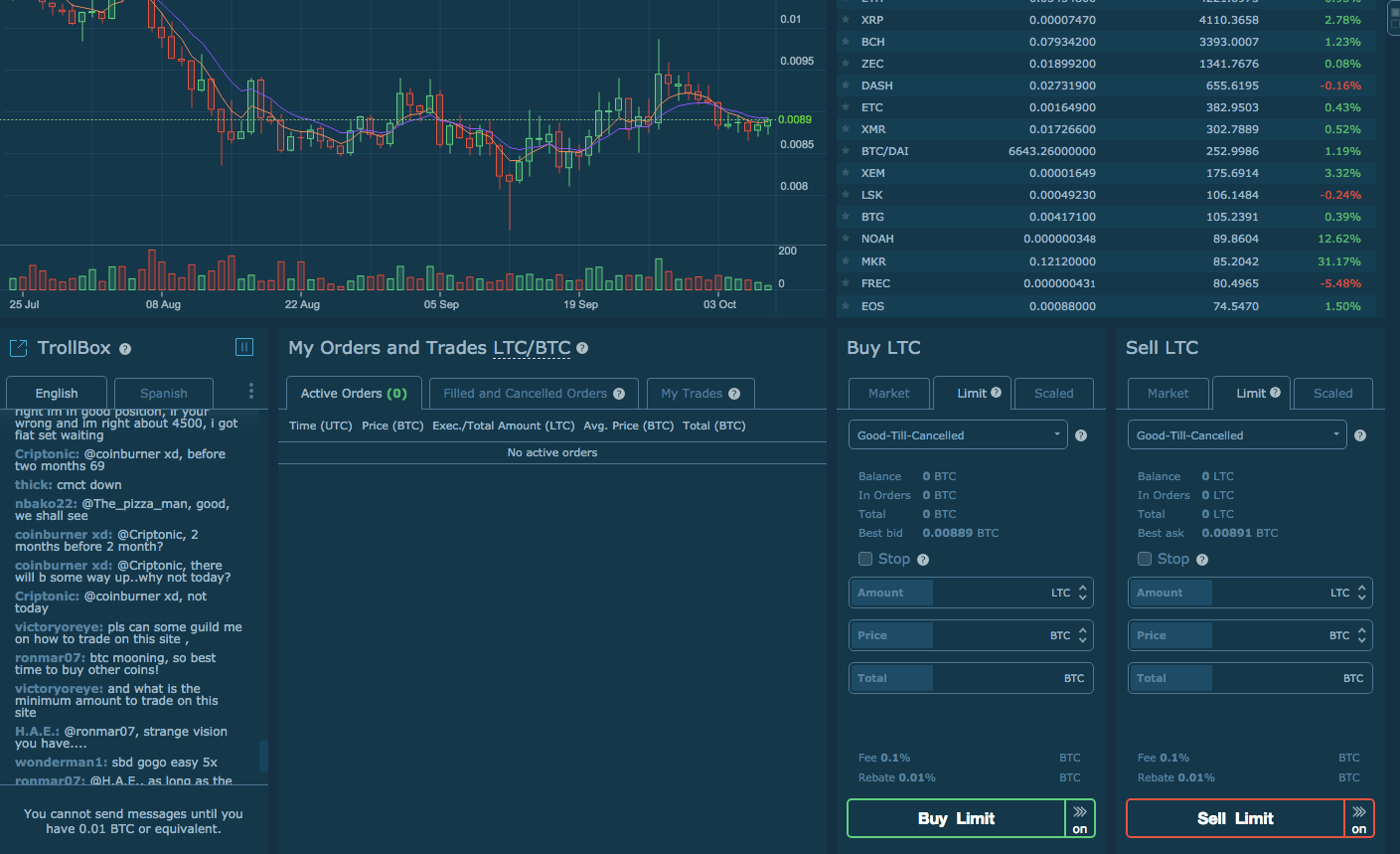Mark DASH as a favorite market
1400x854 pixels.
point(846,85)
